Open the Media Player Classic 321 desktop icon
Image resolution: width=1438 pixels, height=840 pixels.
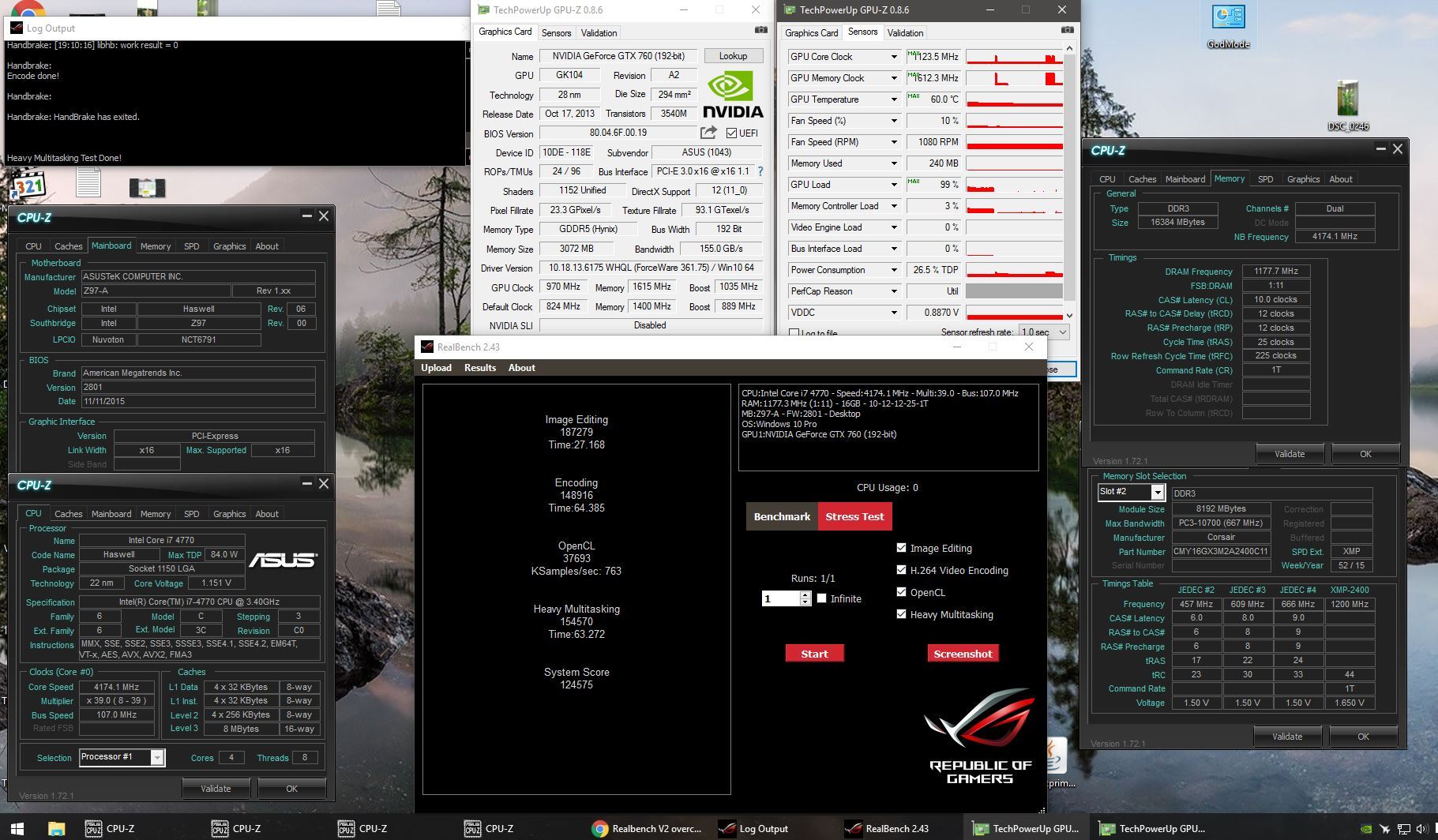pos(28,185)
